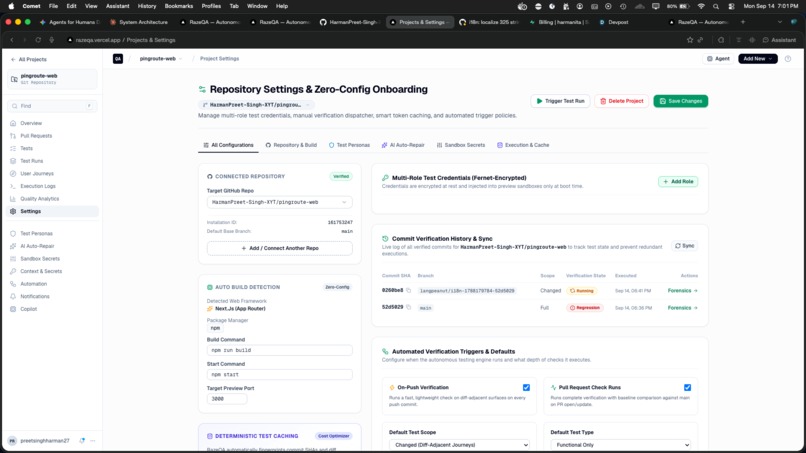Click Add Role button
The image size is (806, 453).
678,182
